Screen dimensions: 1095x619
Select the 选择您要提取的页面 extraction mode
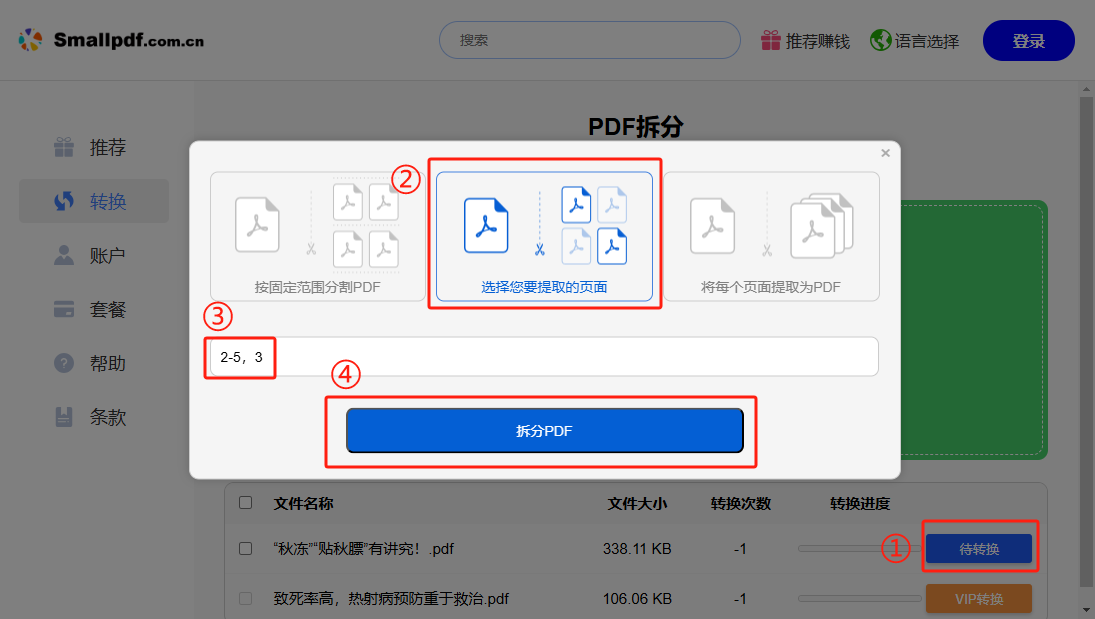tap(545, 235)
